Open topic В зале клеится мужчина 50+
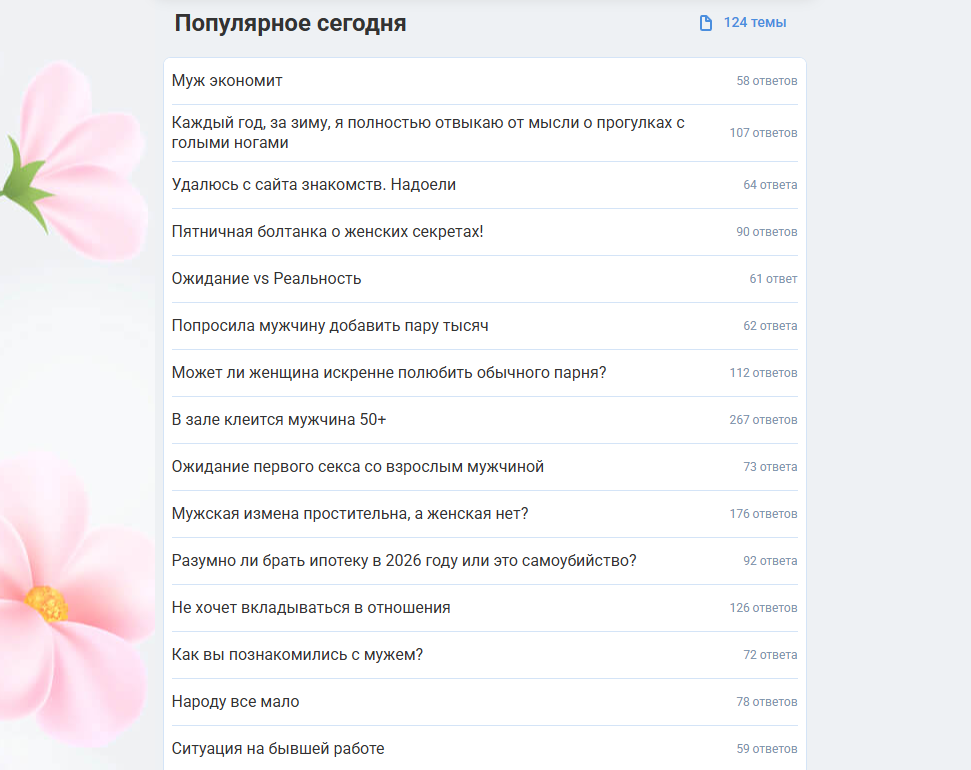This screenshot has width=971, height=770. [x=279, y=420]
